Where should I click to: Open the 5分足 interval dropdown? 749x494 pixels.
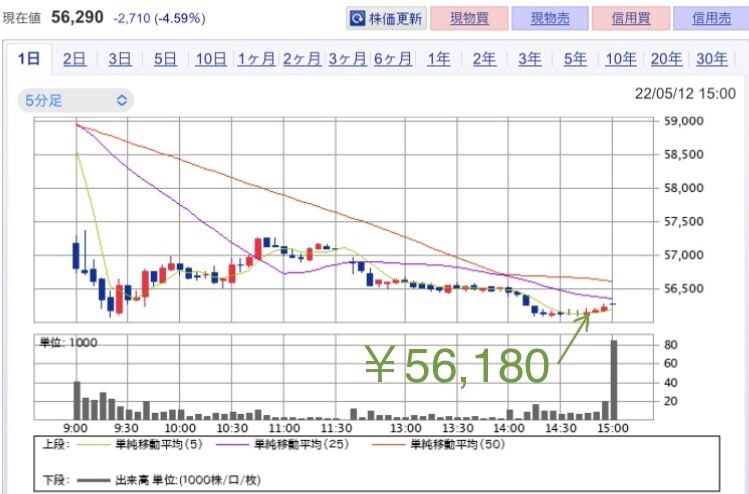click(x=75, y=100)
